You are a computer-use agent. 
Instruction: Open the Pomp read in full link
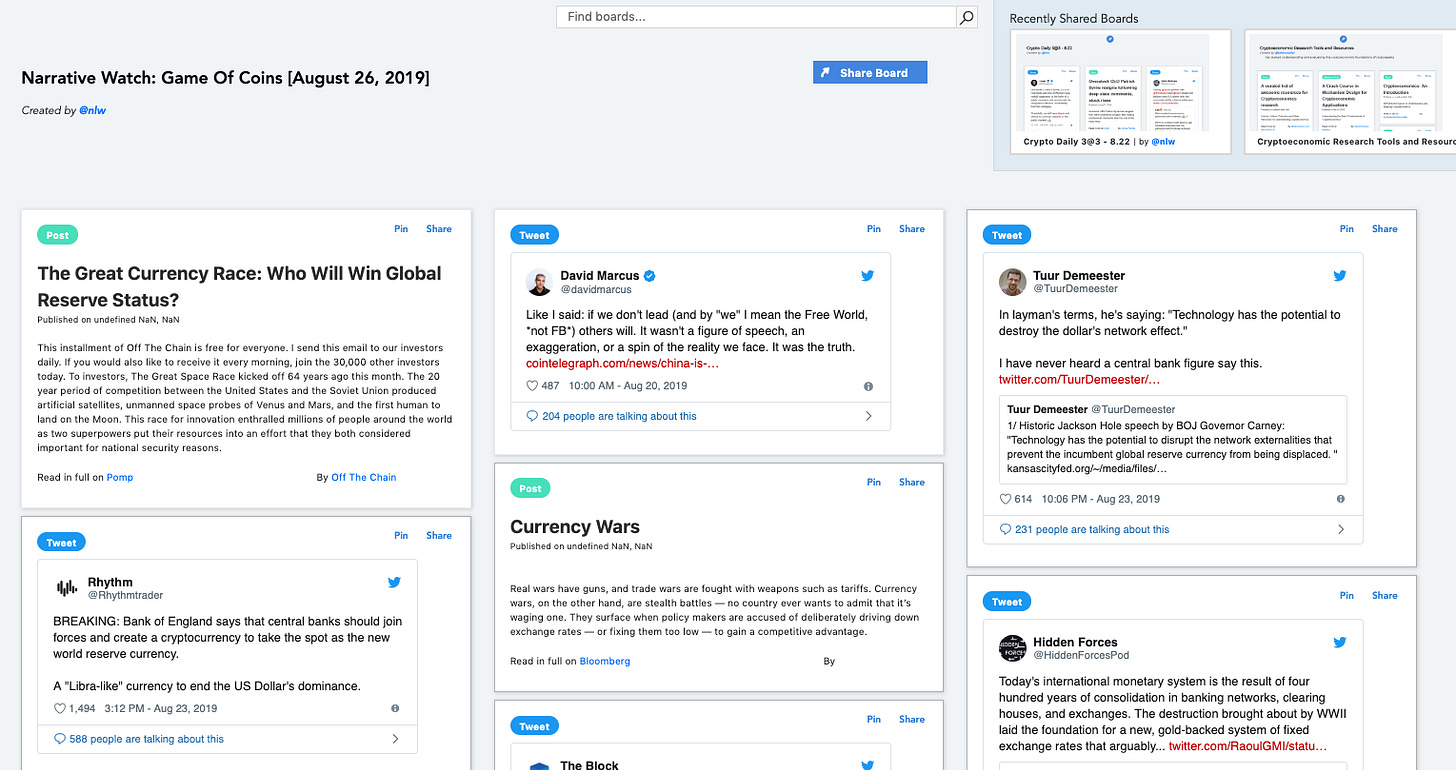pyautogui.click(x=120, y=478)
